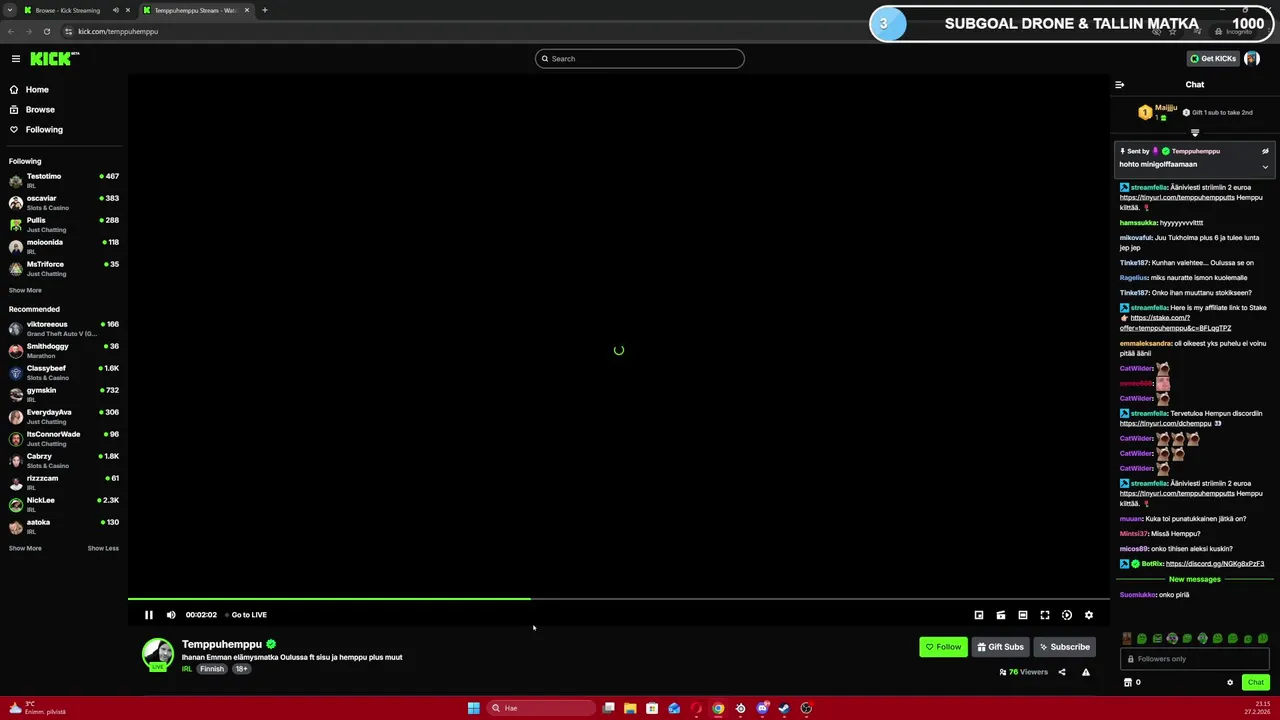The image size is (1280, 720).
Task: Open Pullis channel in Following list
Action: [64, 225]
